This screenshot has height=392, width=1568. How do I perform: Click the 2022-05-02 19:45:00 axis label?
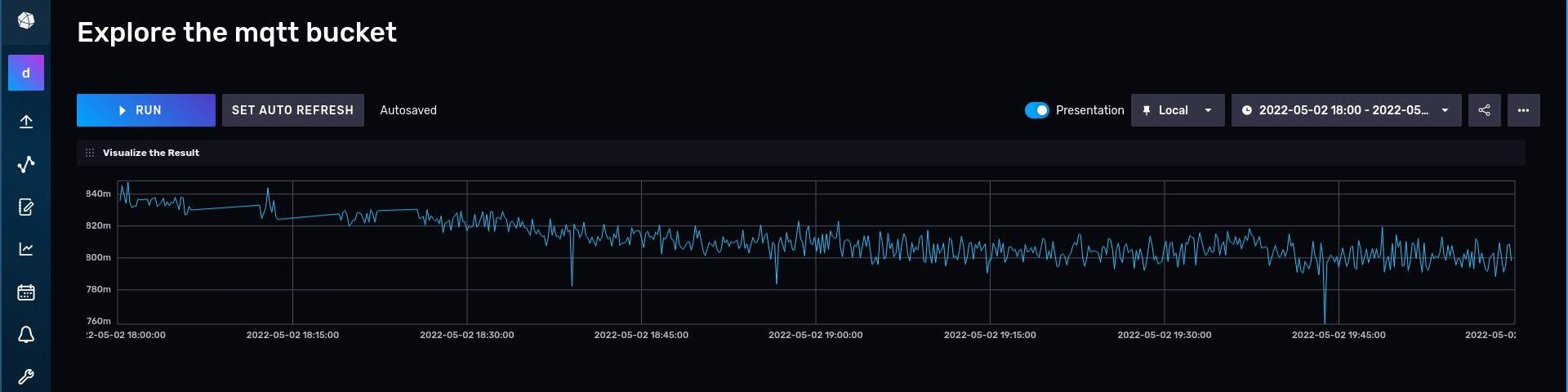click(x=1339, y=335)
